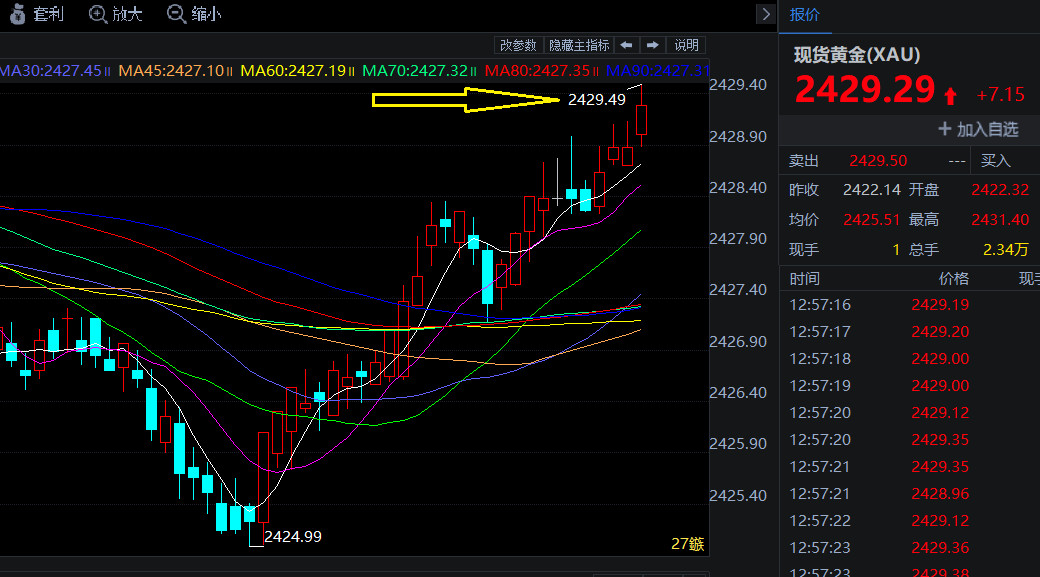
Task: Select the red MA80 indicator label
Action: tap(538, 71)
